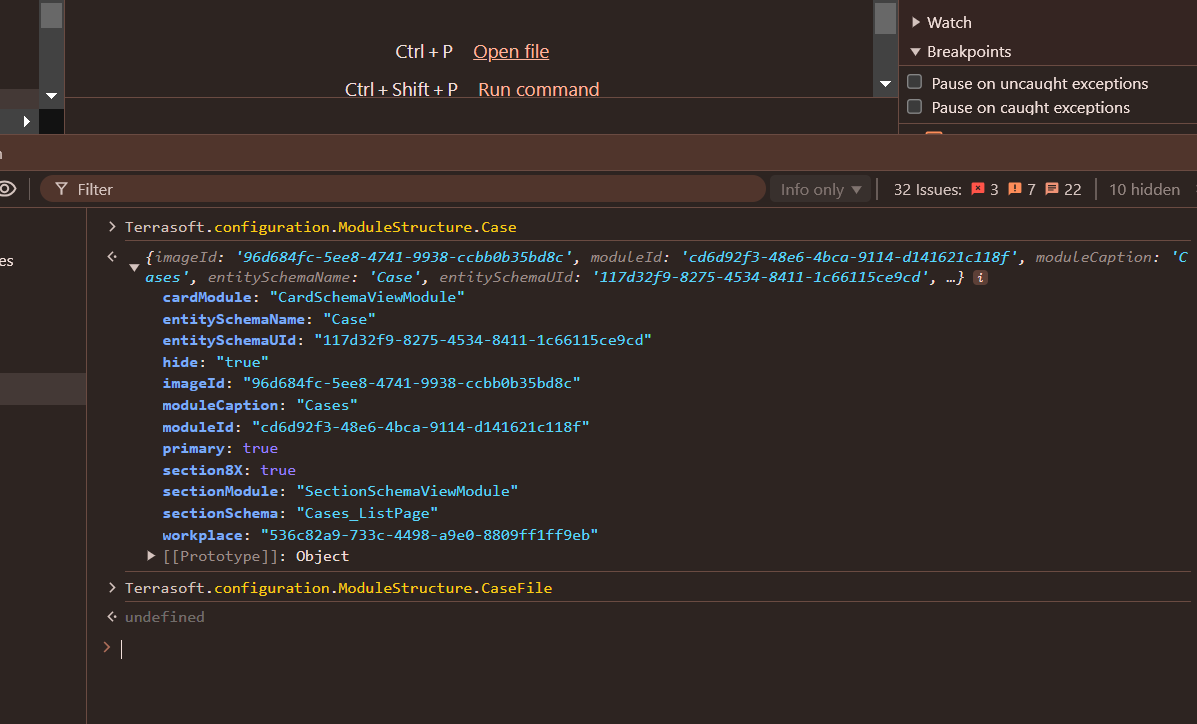Click the show navigator arrow icon
1197x724 pixels.
[x=27, y=121]
